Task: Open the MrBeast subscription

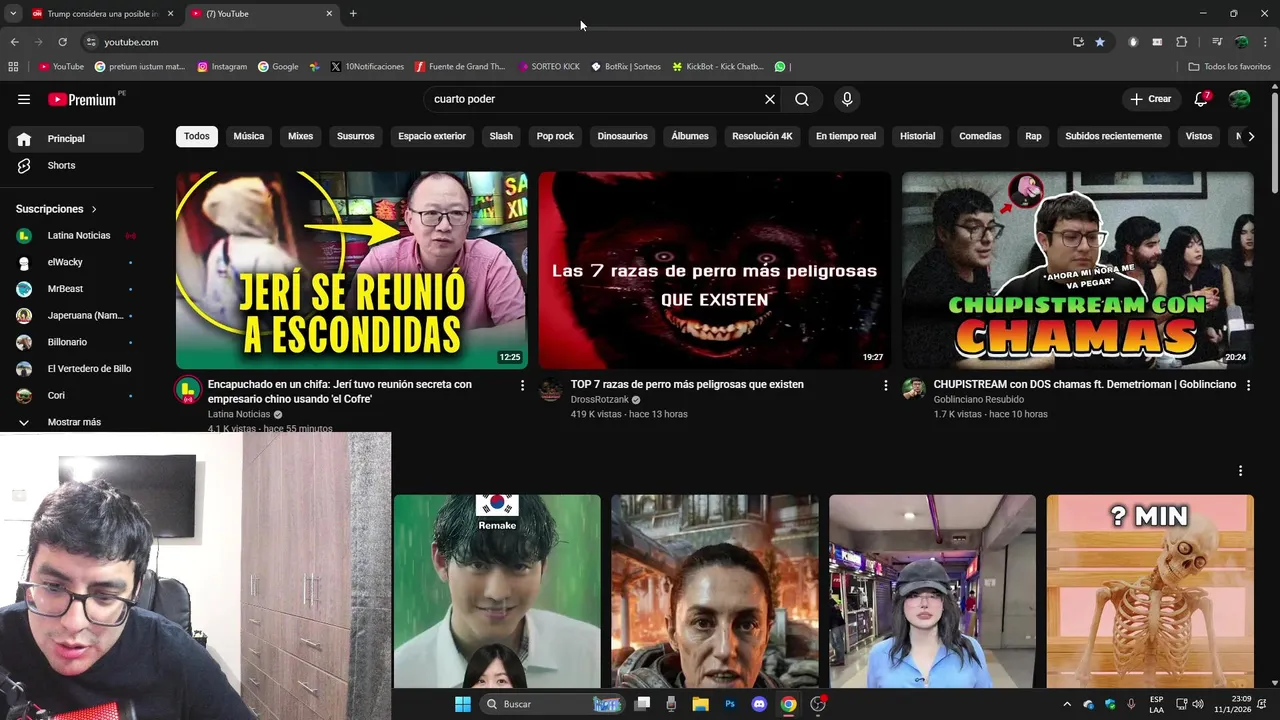Action: pyautogui.click(x=76, y=289)
